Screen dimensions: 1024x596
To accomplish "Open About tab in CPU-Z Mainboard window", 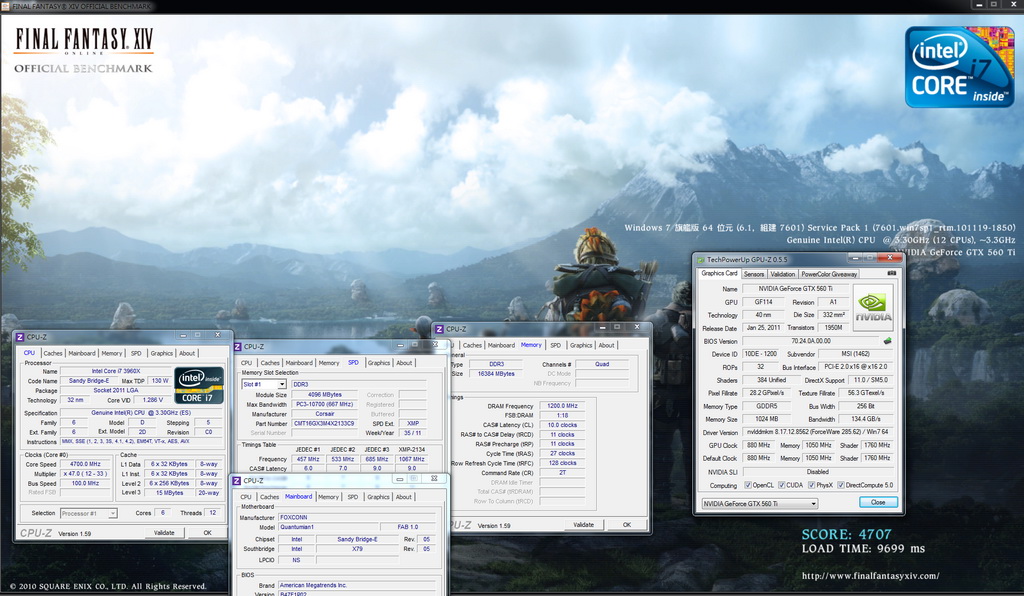I will [404, 497].
